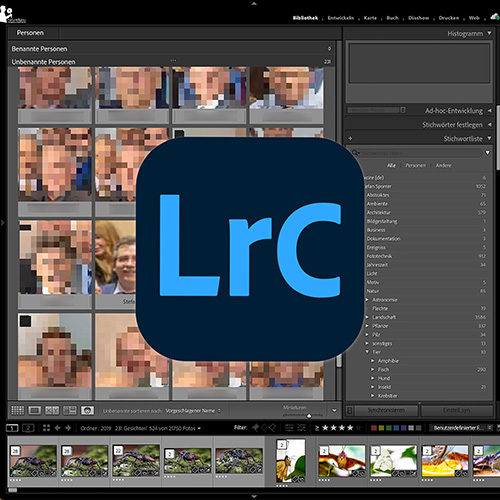Expand the Fisch keyword

(373, 369)
